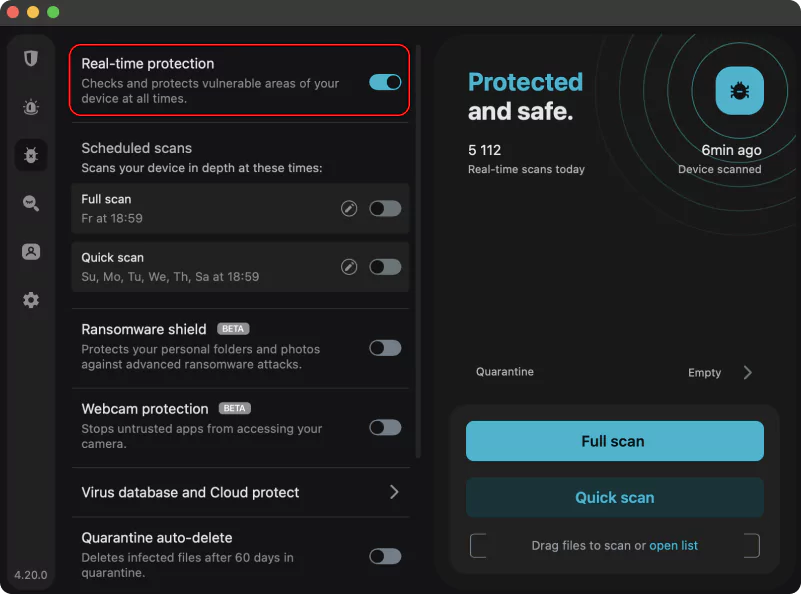Turn on Ransomware shield toggle
The height and width of the screenshot is (594, 801).
(385, 348)
